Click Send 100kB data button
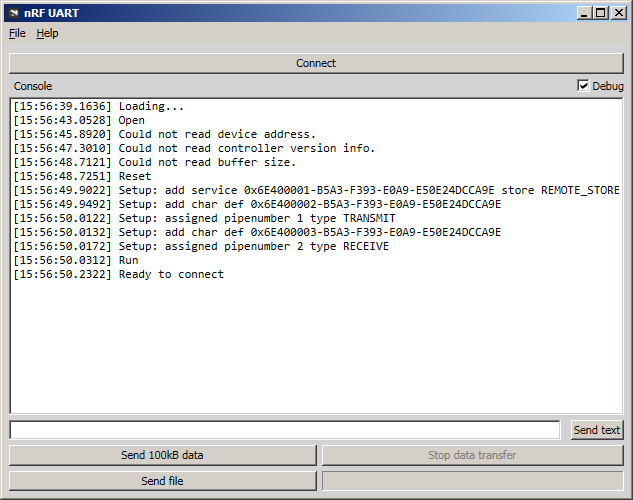 click(162, 455)
